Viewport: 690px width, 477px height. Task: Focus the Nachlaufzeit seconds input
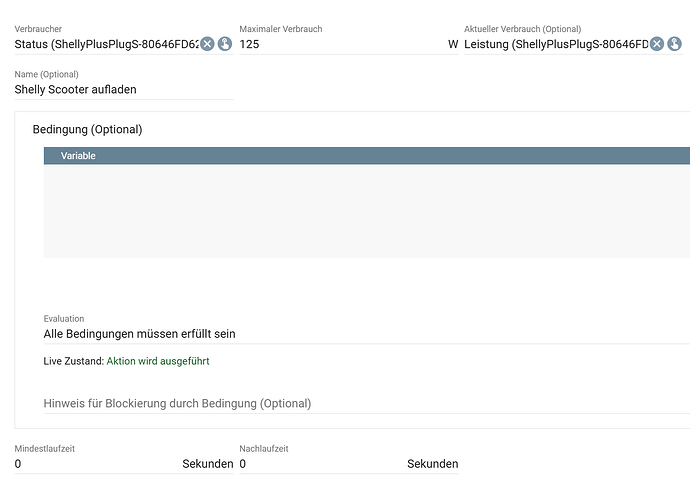point(320,464)
